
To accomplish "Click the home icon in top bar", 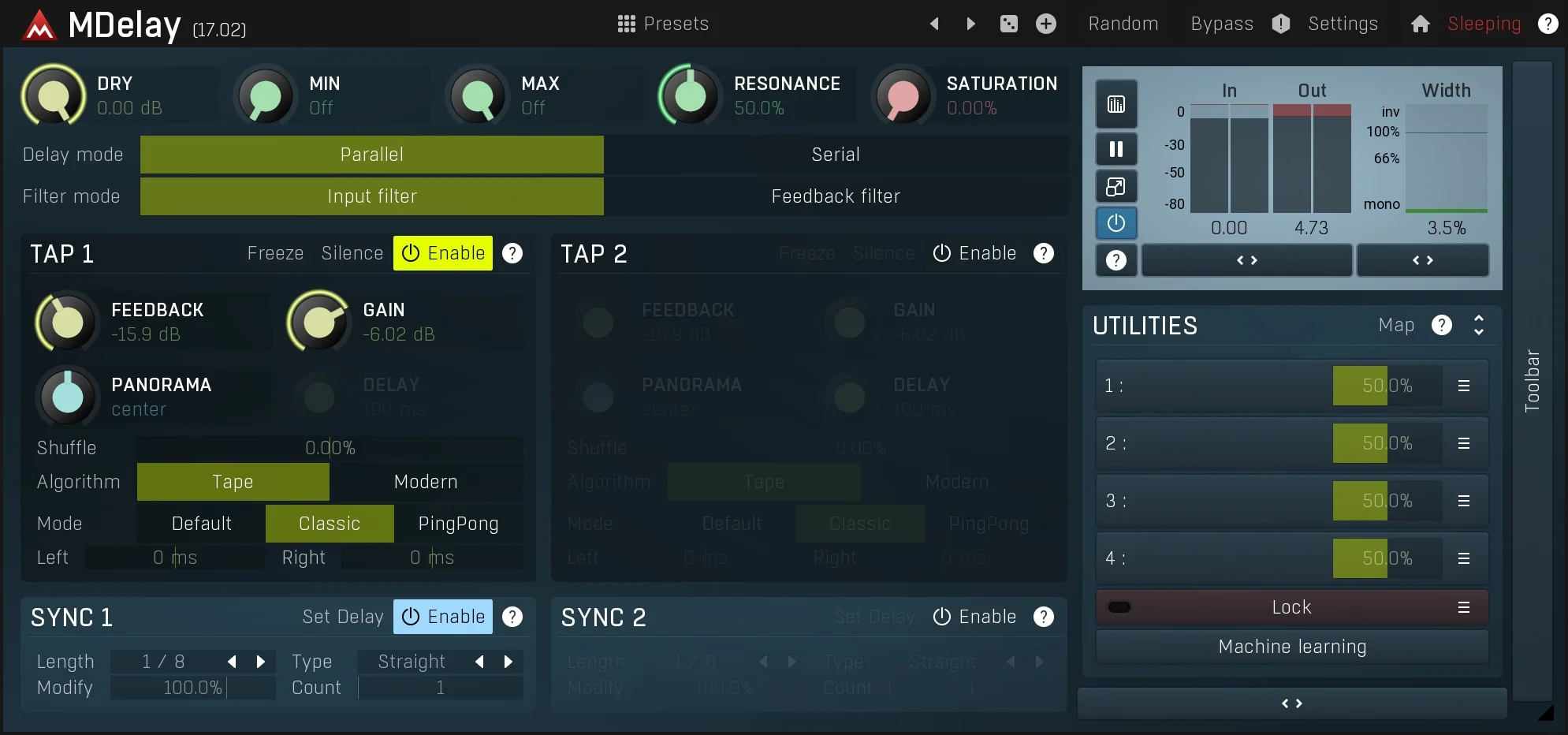I will tap(1420, 24).
